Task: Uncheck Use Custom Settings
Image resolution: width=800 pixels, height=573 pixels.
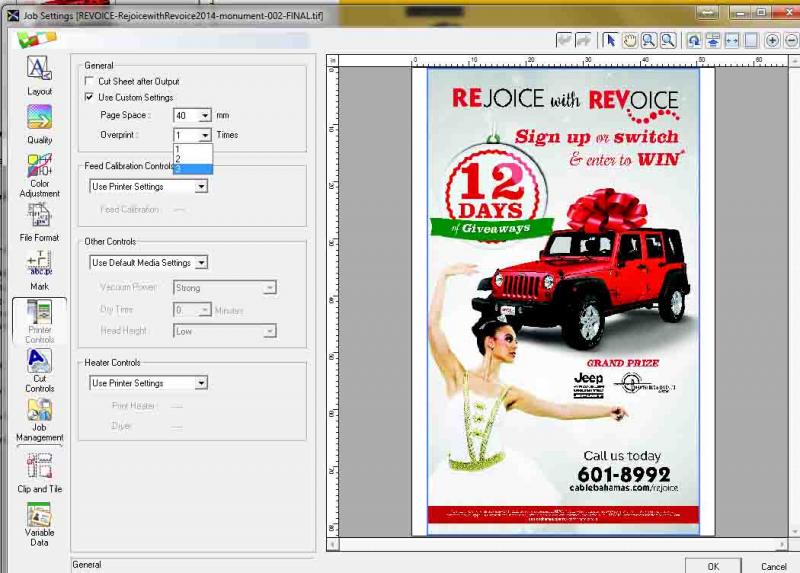Action: tap(89, 97)
